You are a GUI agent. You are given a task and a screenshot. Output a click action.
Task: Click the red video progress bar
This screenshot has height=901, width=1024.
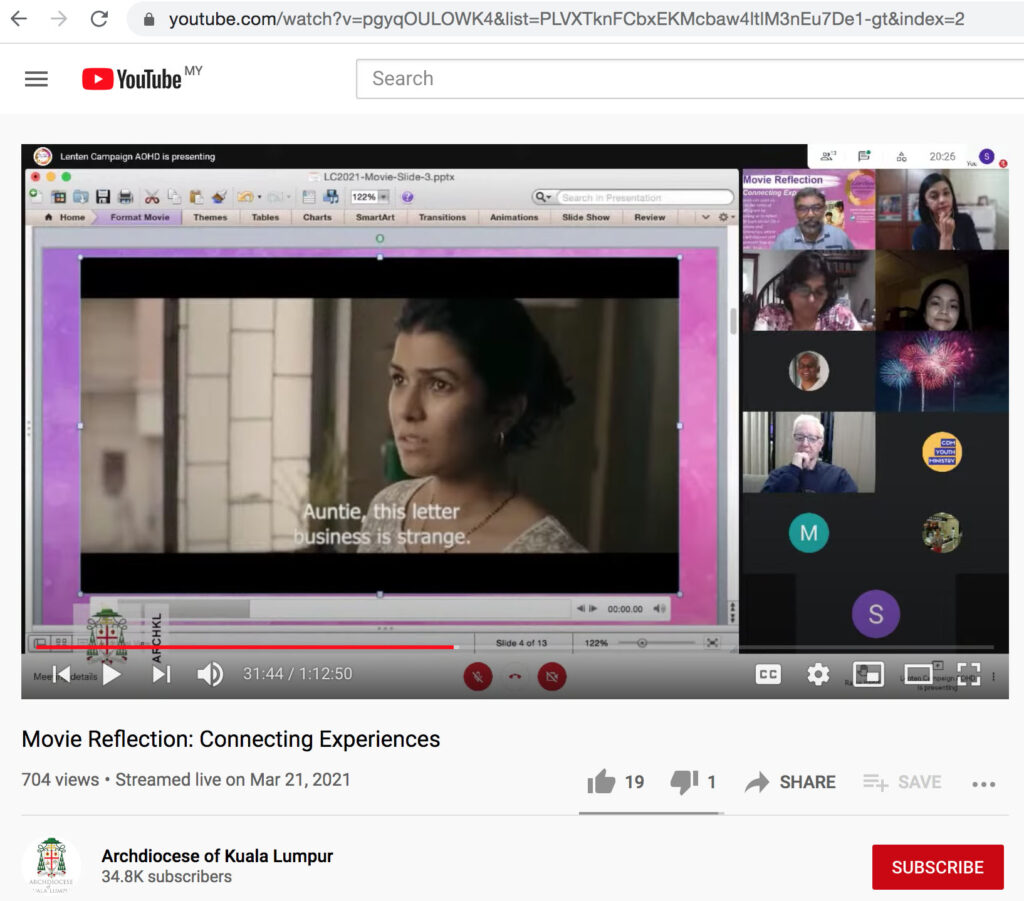(245, 647)
